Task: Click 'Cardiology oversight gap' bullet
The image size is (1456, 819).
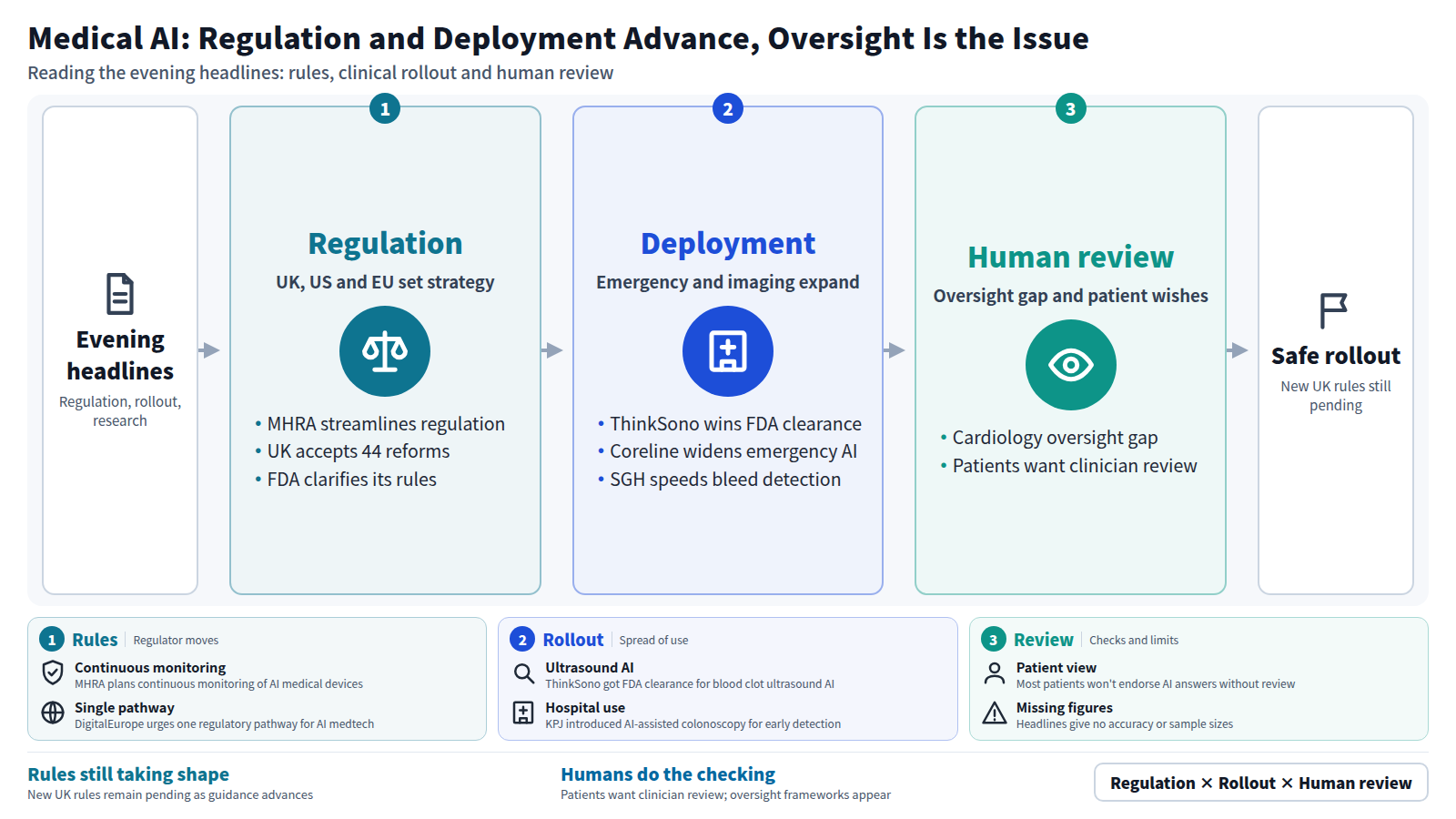Action: point(1056,438)
